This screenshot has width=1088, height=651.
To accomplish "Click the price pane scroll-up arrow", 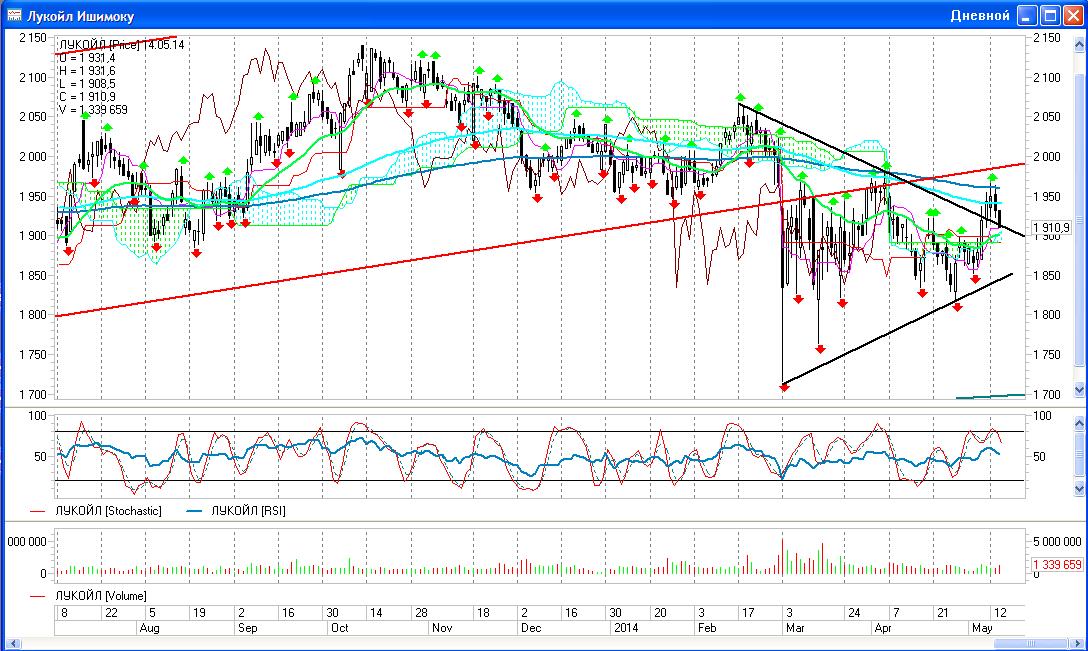I will (1080, 44).
